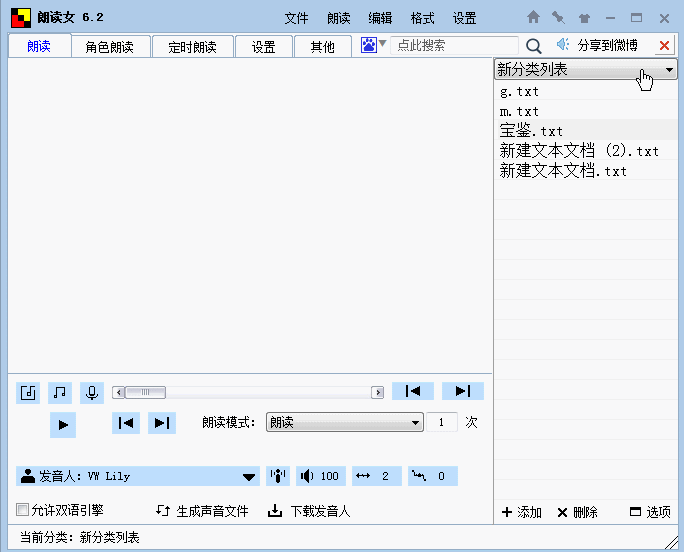The width and height of the screenshot is (684, 552).
Task: Open the 格式 menu
Action: point(422,18)
